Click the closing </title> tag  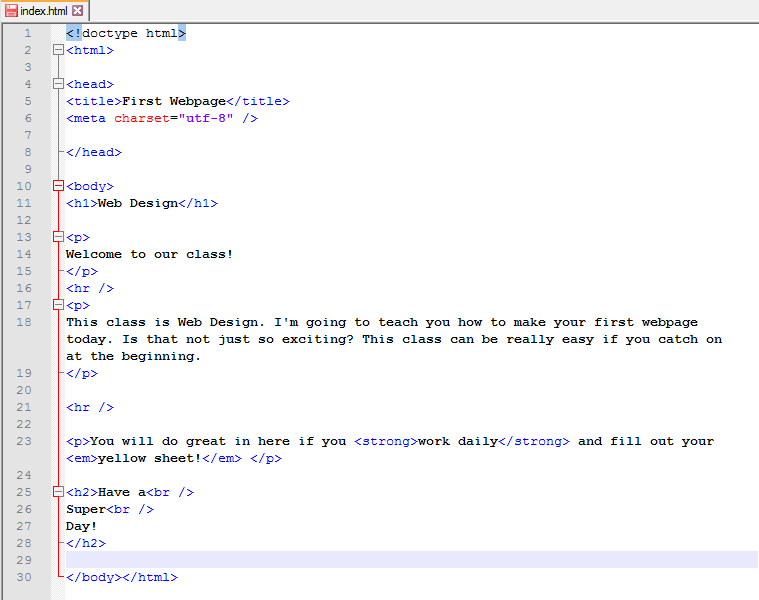pyautogui.click(x=258, y=101)
